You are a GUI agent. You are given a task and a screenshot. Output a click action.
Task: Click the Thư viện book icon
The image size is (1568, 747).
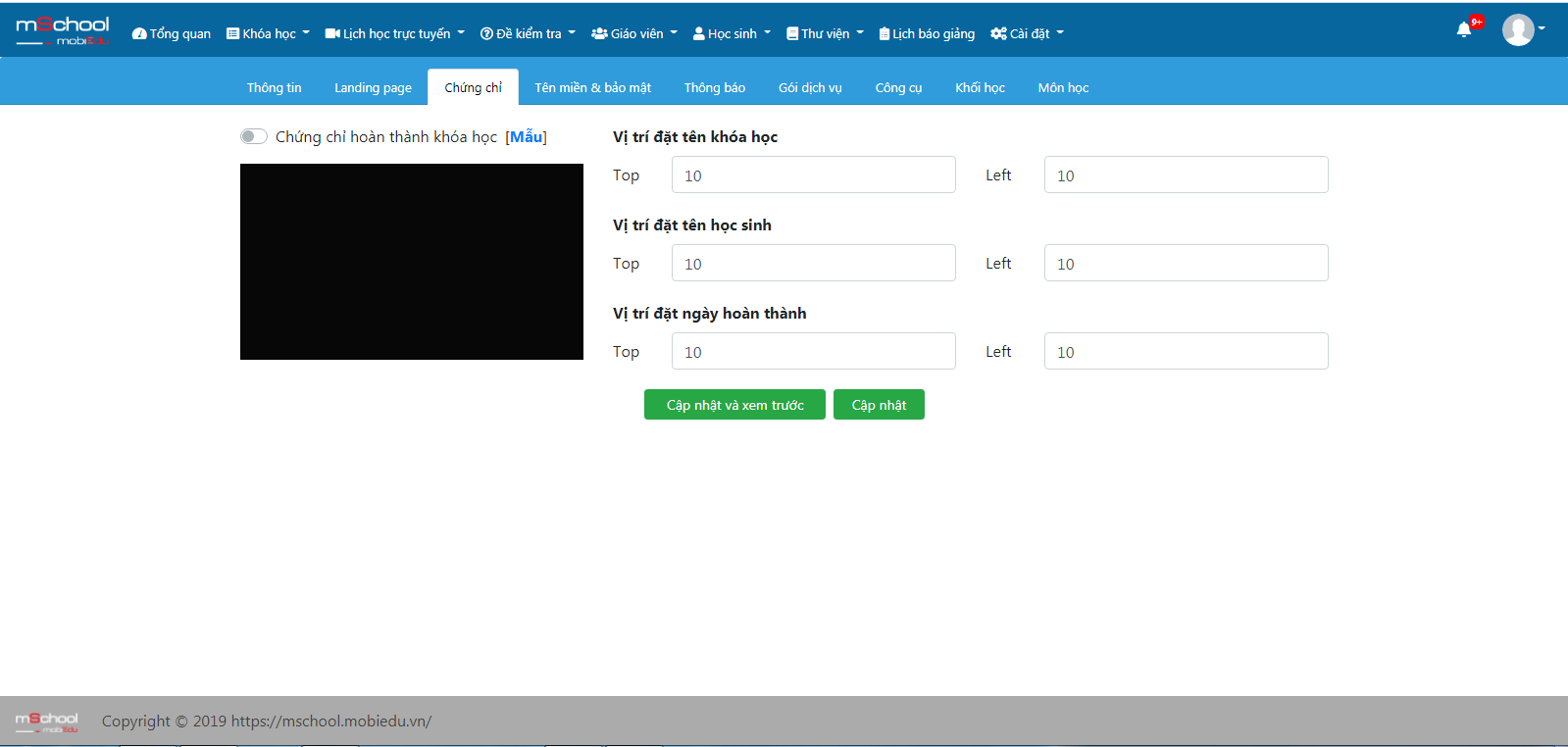[x=792, y=33]
